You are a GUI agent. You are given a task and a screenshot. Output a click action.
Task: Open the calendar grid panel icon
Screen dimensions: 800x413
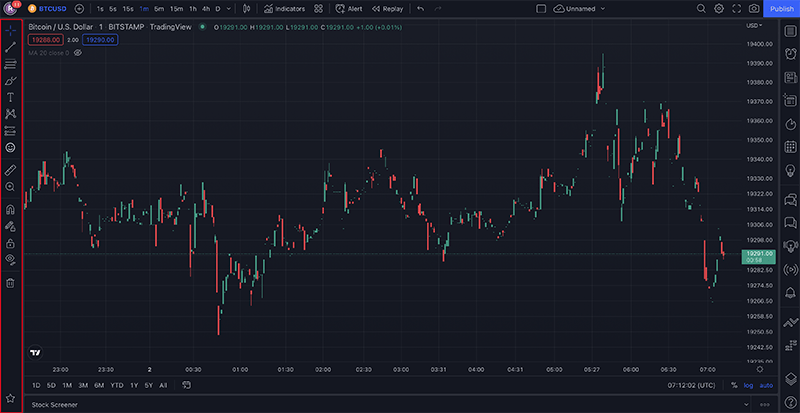pos(791,147)
